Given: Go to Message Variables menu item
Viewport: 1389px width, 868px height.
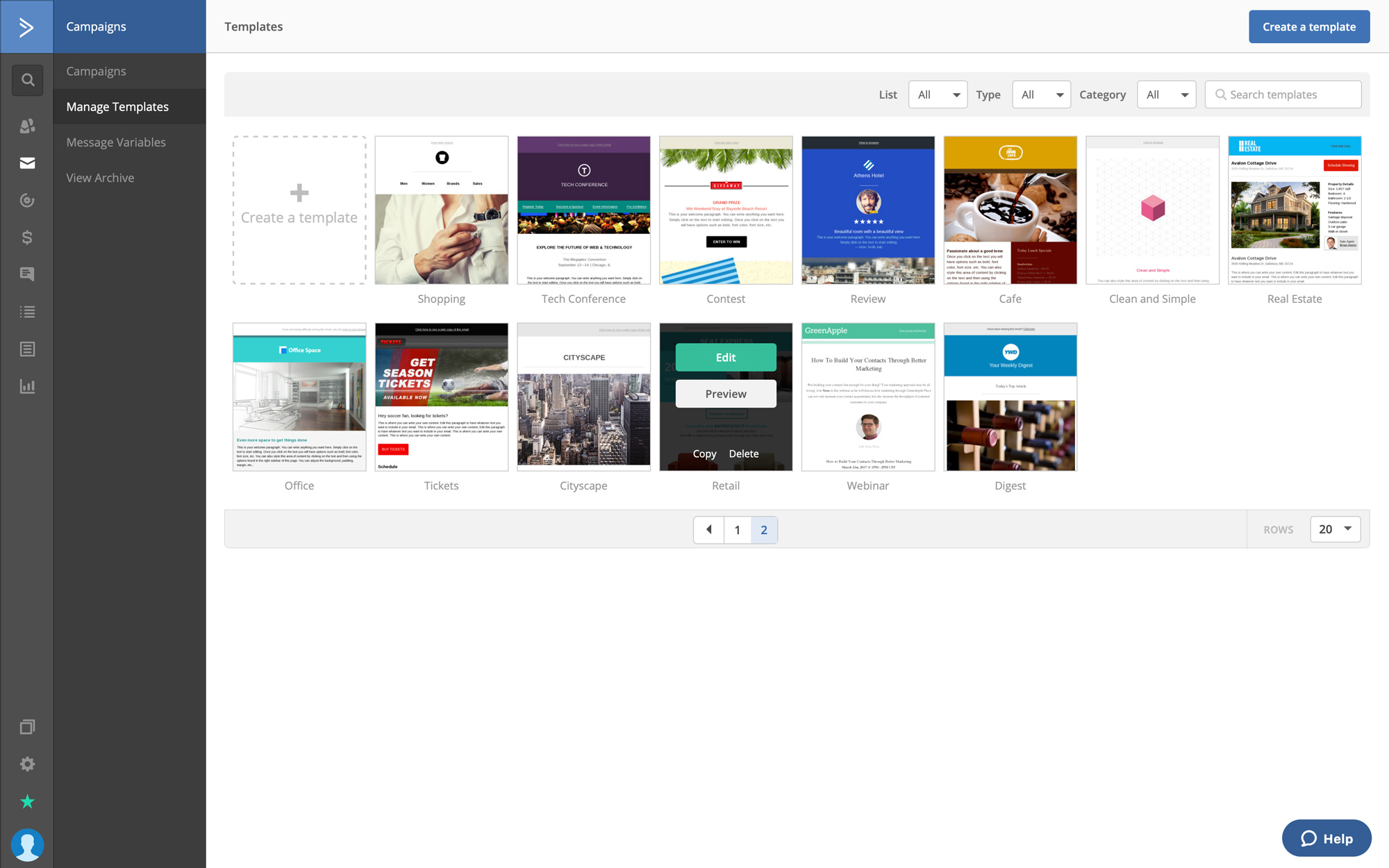Looking at the screenshot, I should (x=116, y=142).
